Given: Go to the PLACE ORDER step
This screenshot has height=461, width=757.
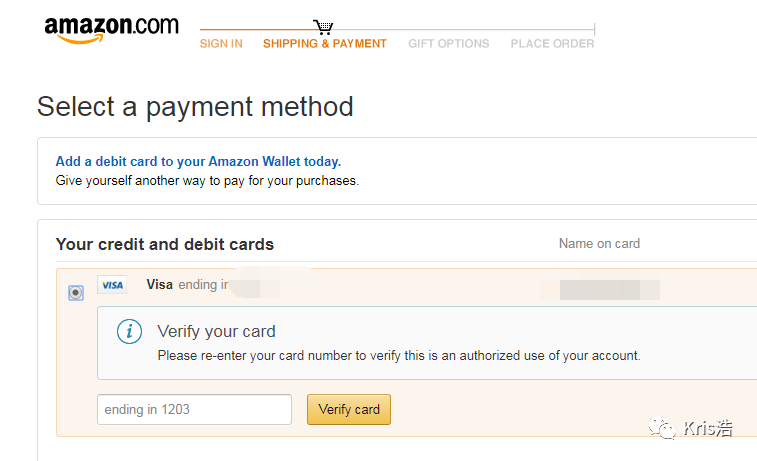Looking at the screenshot, I should tap(552, 44).
